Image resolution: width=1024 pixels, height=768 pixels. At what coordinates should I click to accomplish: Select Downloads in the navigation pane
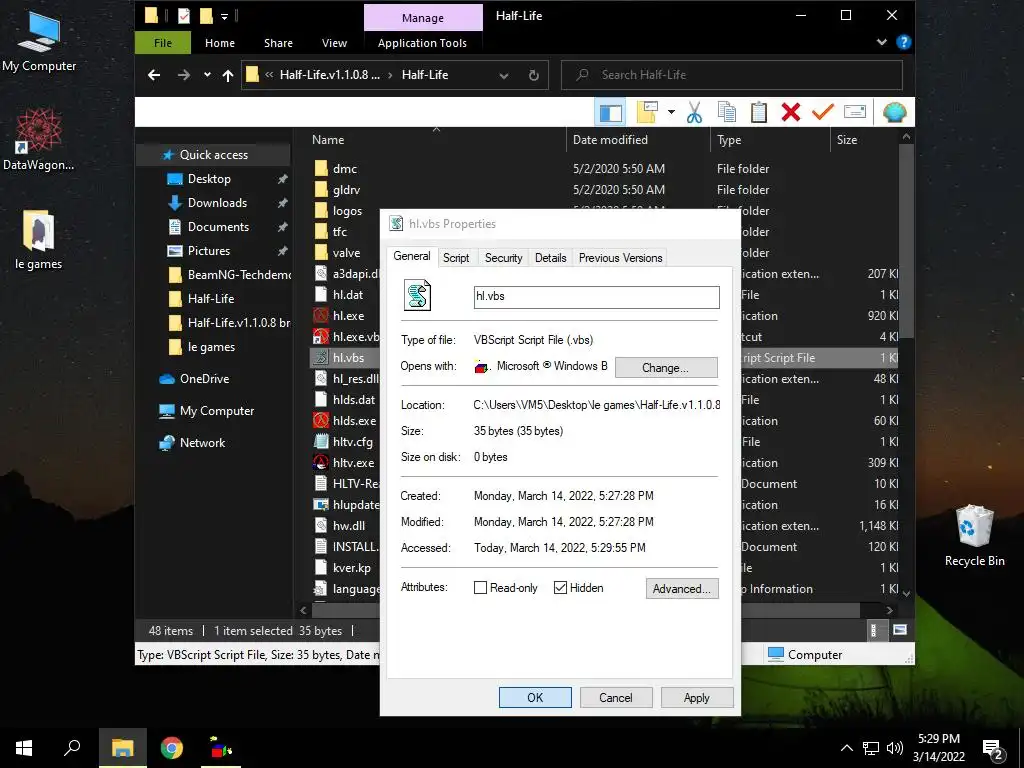[217, 203]
